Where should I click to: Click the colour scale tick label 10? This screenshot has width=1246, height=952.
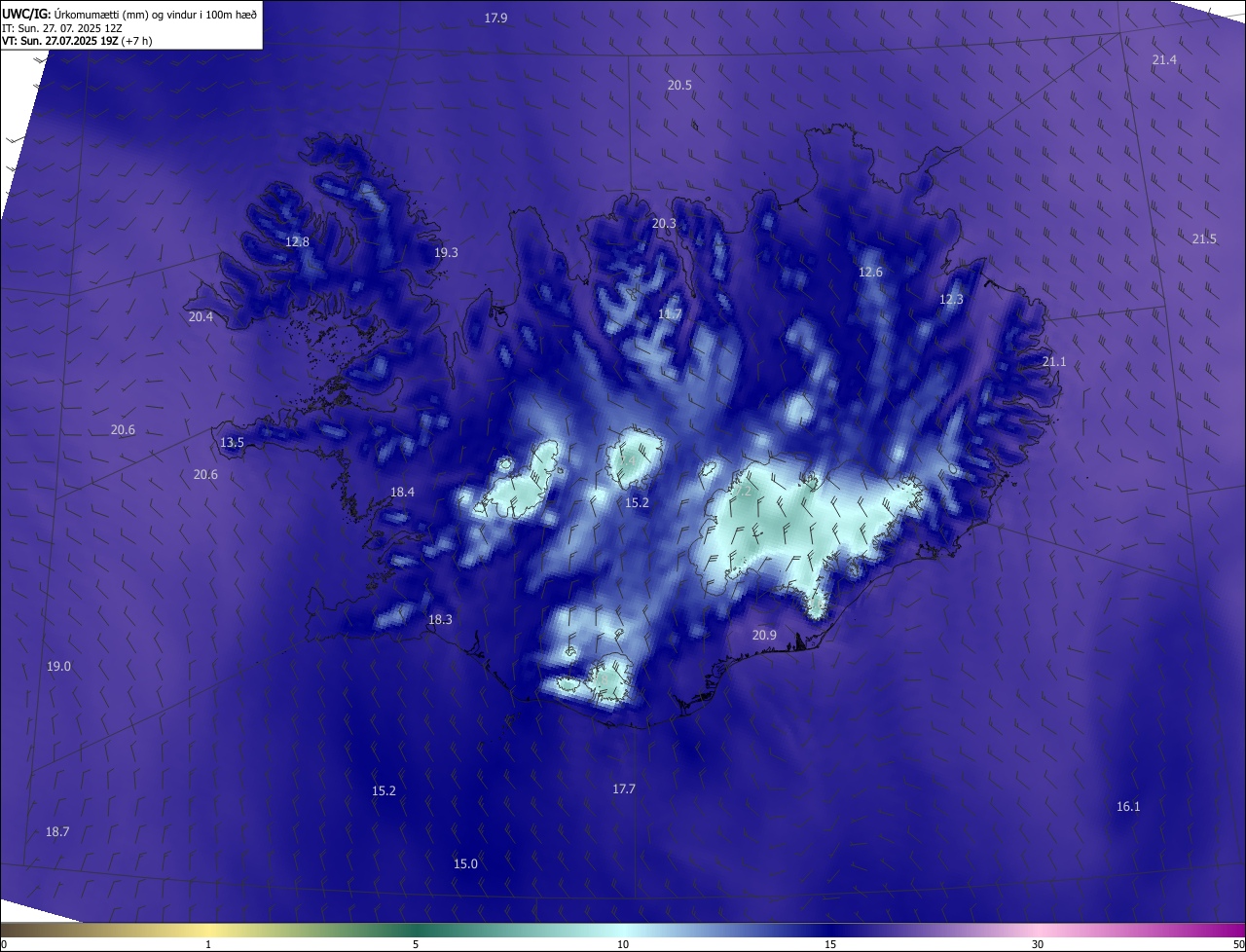click(623, 945)
